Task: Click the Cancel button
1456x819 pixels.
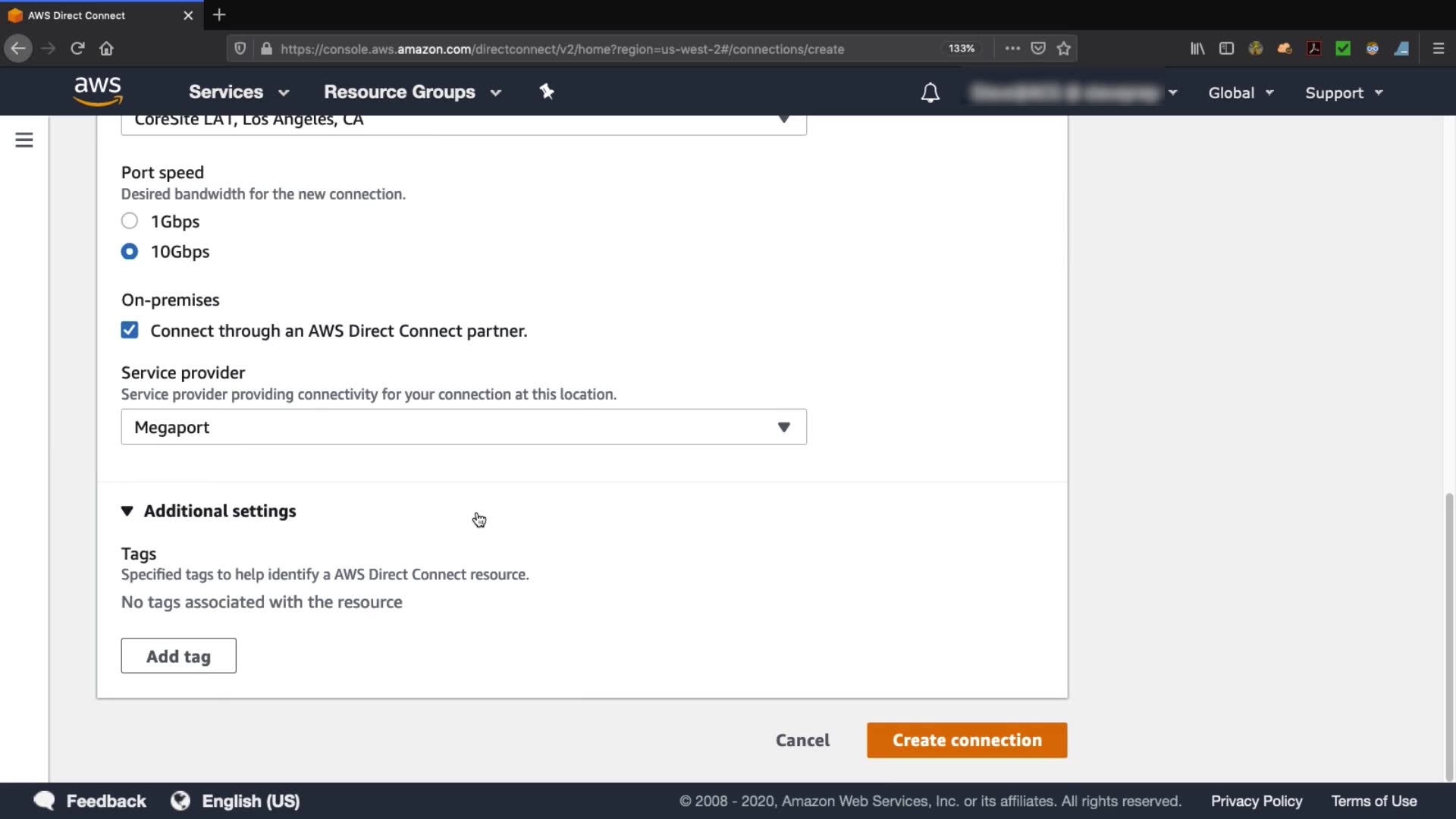Action: [802, 740]
